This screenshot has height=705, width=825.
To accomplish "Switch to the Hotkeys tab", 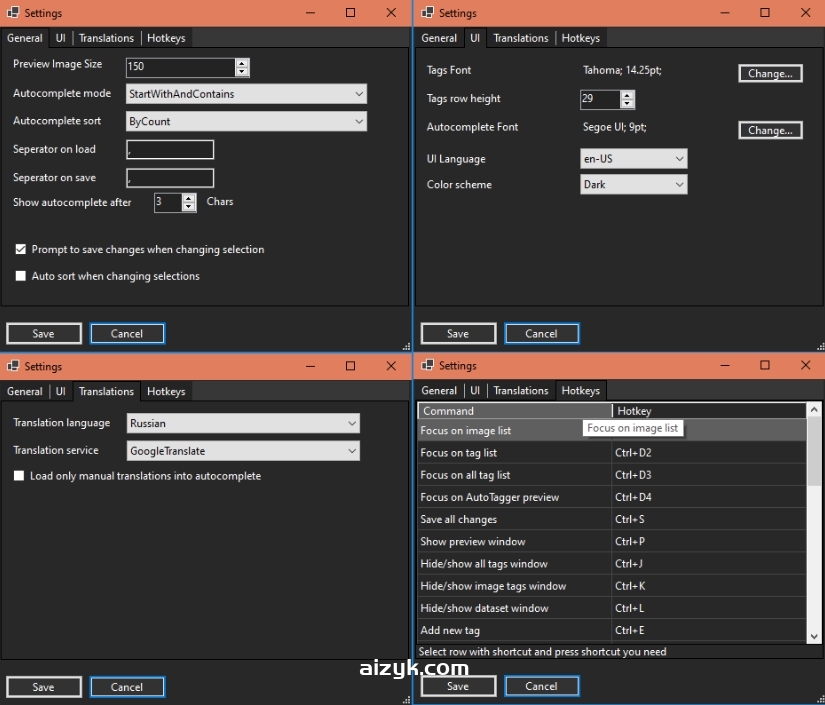I will click(x=166, y=38).
